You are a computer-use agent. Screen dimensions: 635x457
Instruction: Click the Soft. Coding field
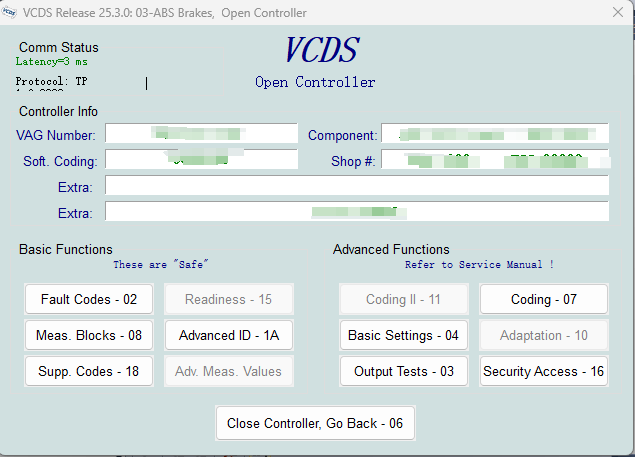click(x=201, y=161)
